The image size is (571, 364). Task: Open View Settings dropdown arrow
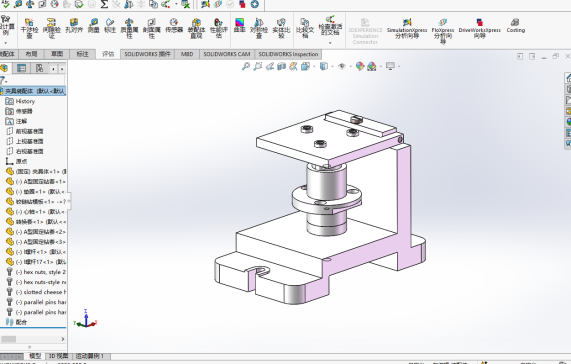coord(399,67)
